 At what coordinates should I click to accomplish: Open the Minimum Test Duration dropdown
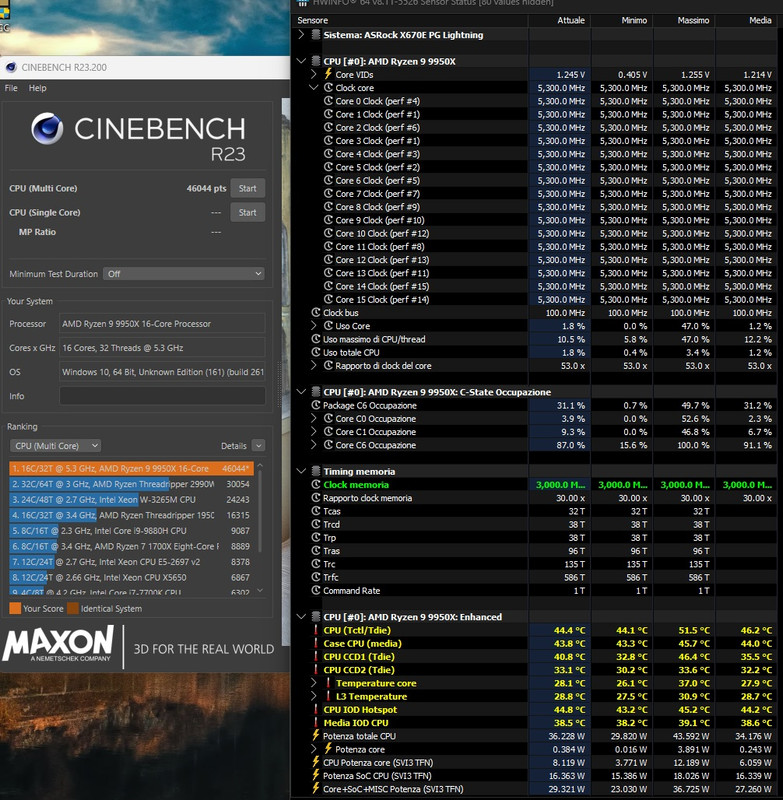tap(184, 274)
